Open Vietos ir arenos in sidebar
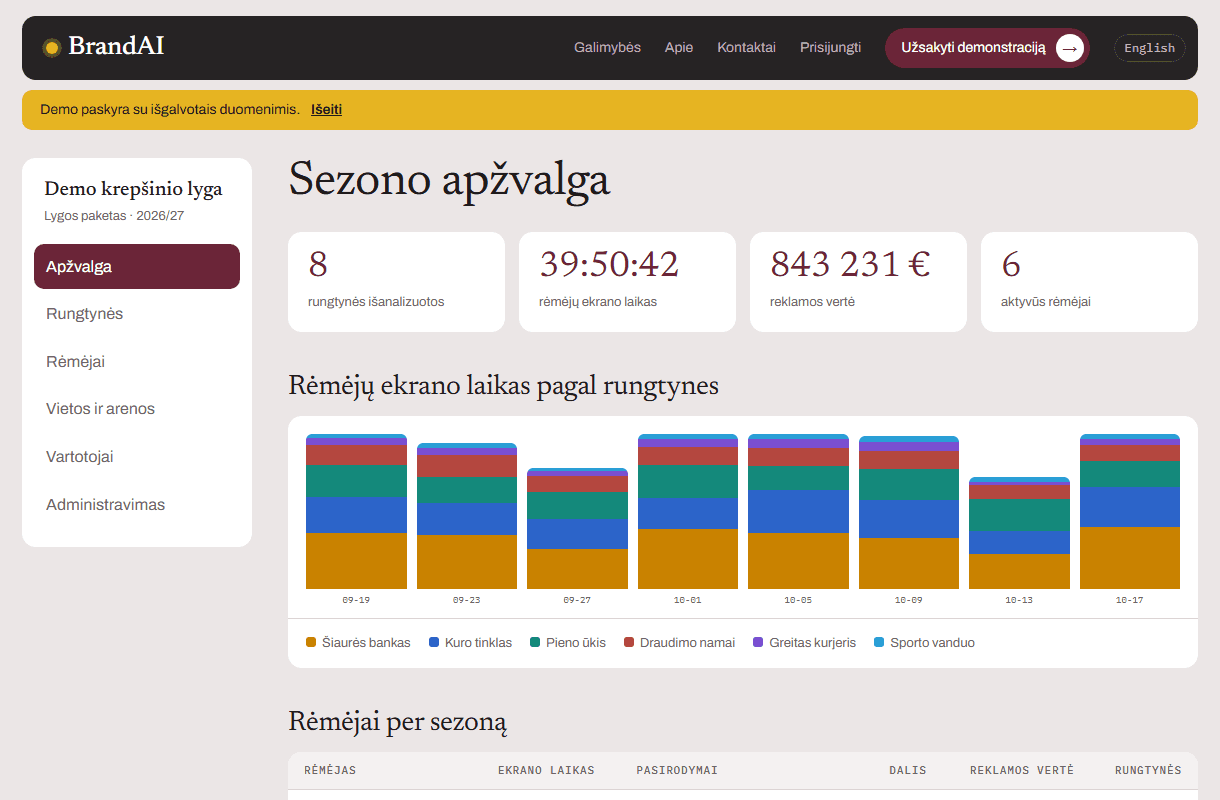The width and height of the screenshot is (1220, 800). pos(137,409)
